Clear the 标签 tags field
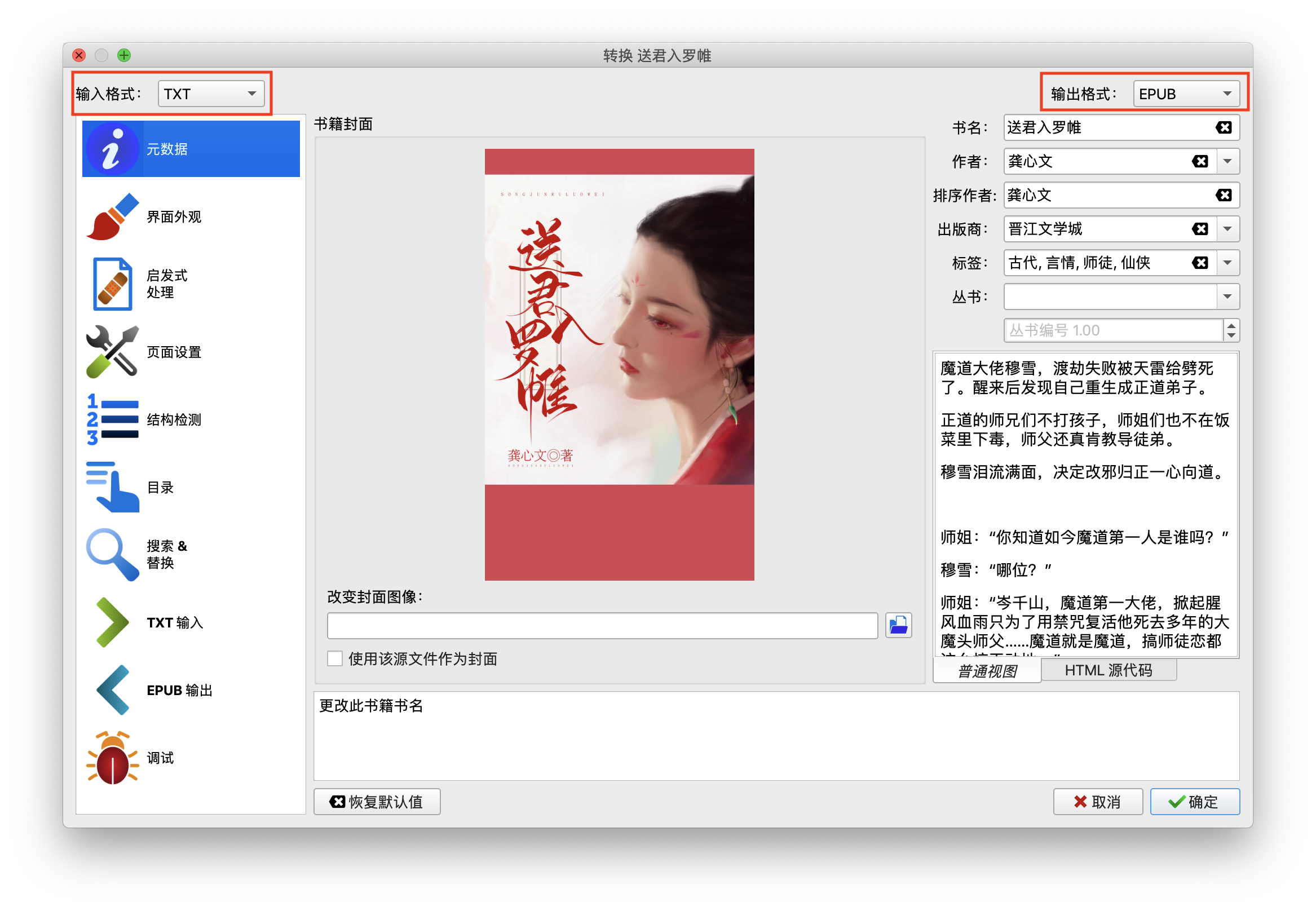The height and width of the screenshot is (911, 1316). click(x=1199, y=263)
